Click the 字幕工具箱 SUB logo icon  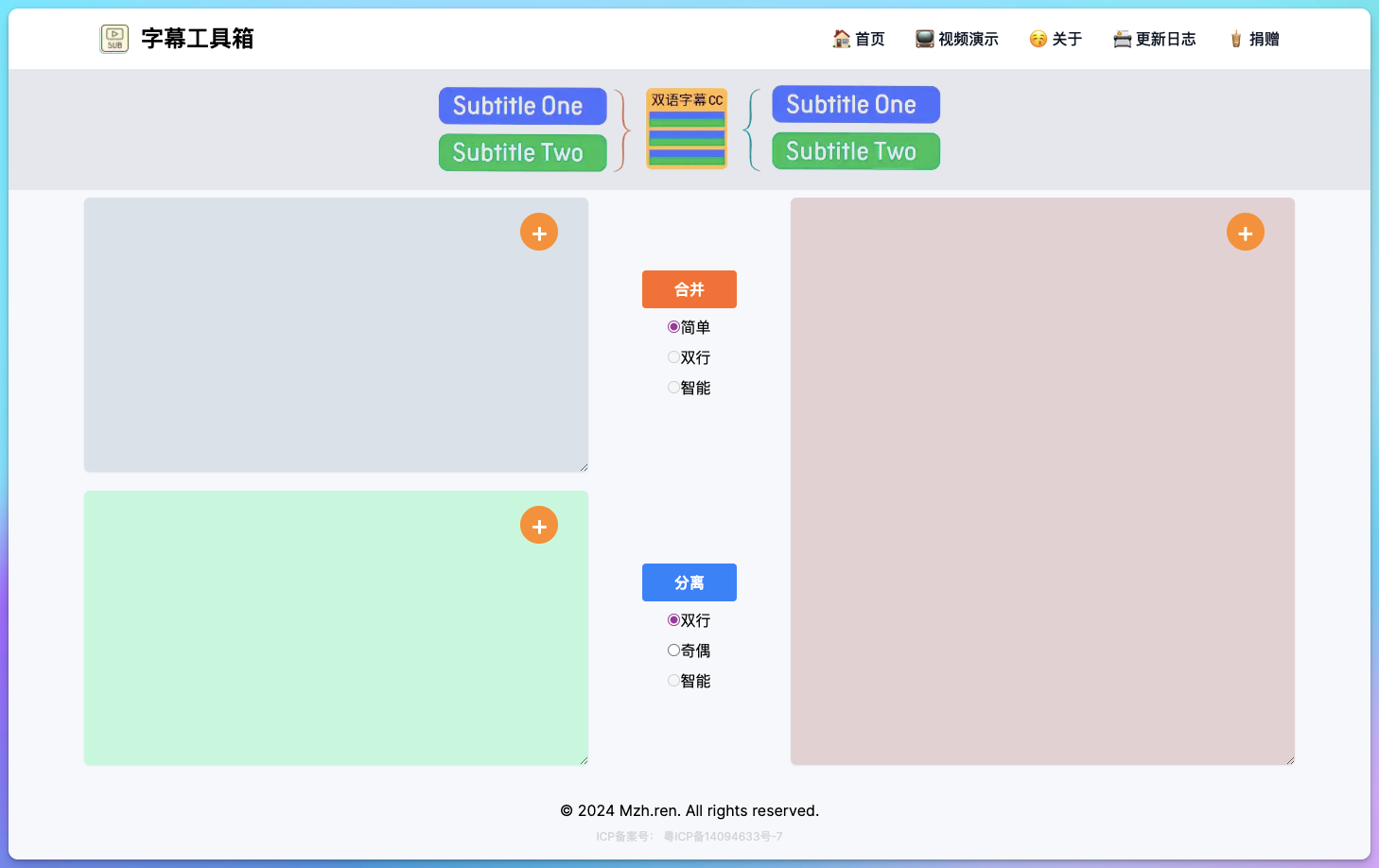(x=113, y=39)
